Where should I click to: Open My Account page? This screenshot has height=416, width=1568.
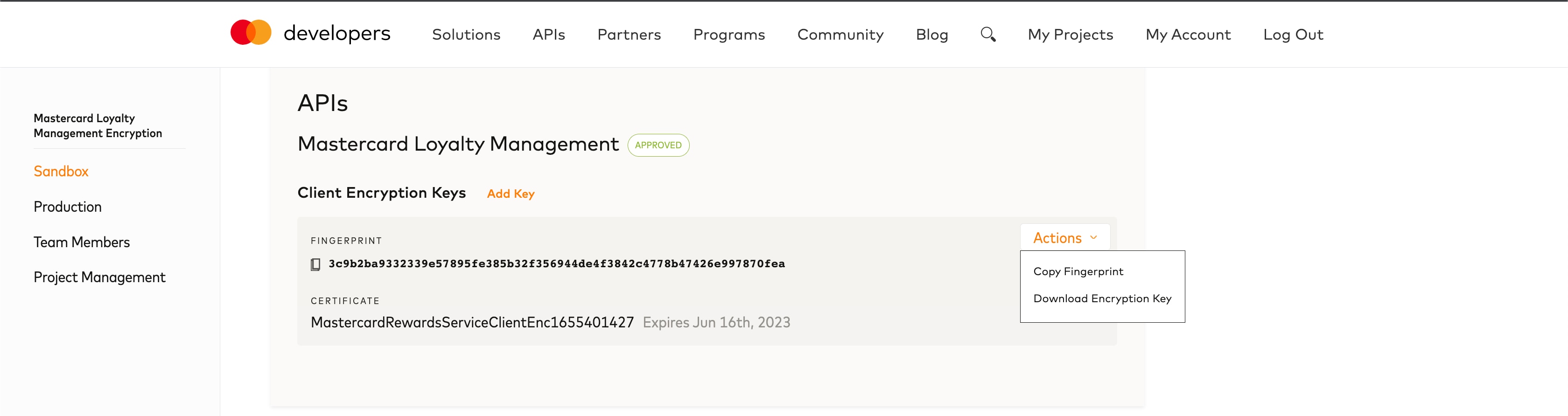click(1188, 35)
